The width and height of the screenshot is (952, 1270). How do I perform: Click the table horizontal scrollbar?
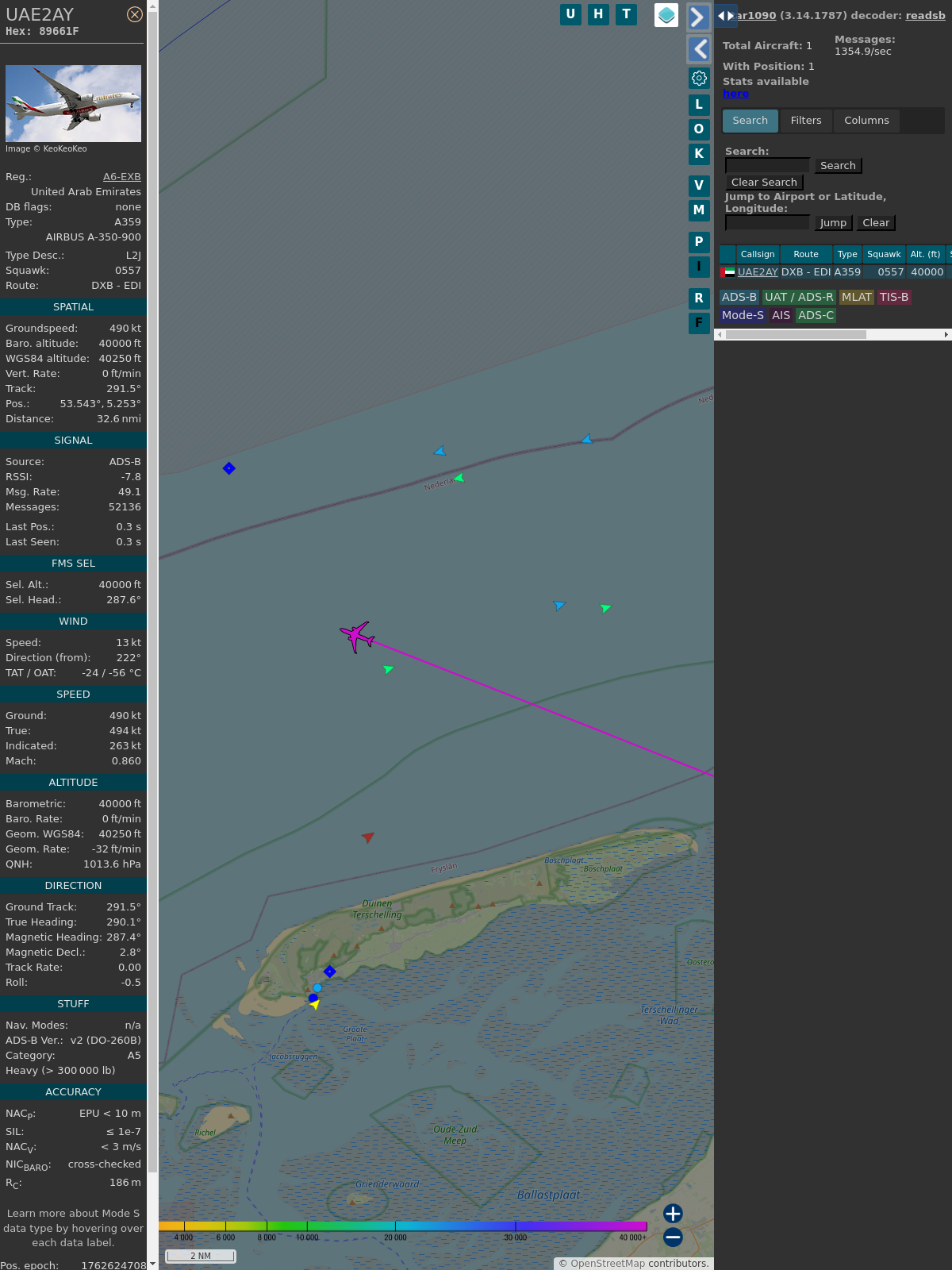click(796, 335)
